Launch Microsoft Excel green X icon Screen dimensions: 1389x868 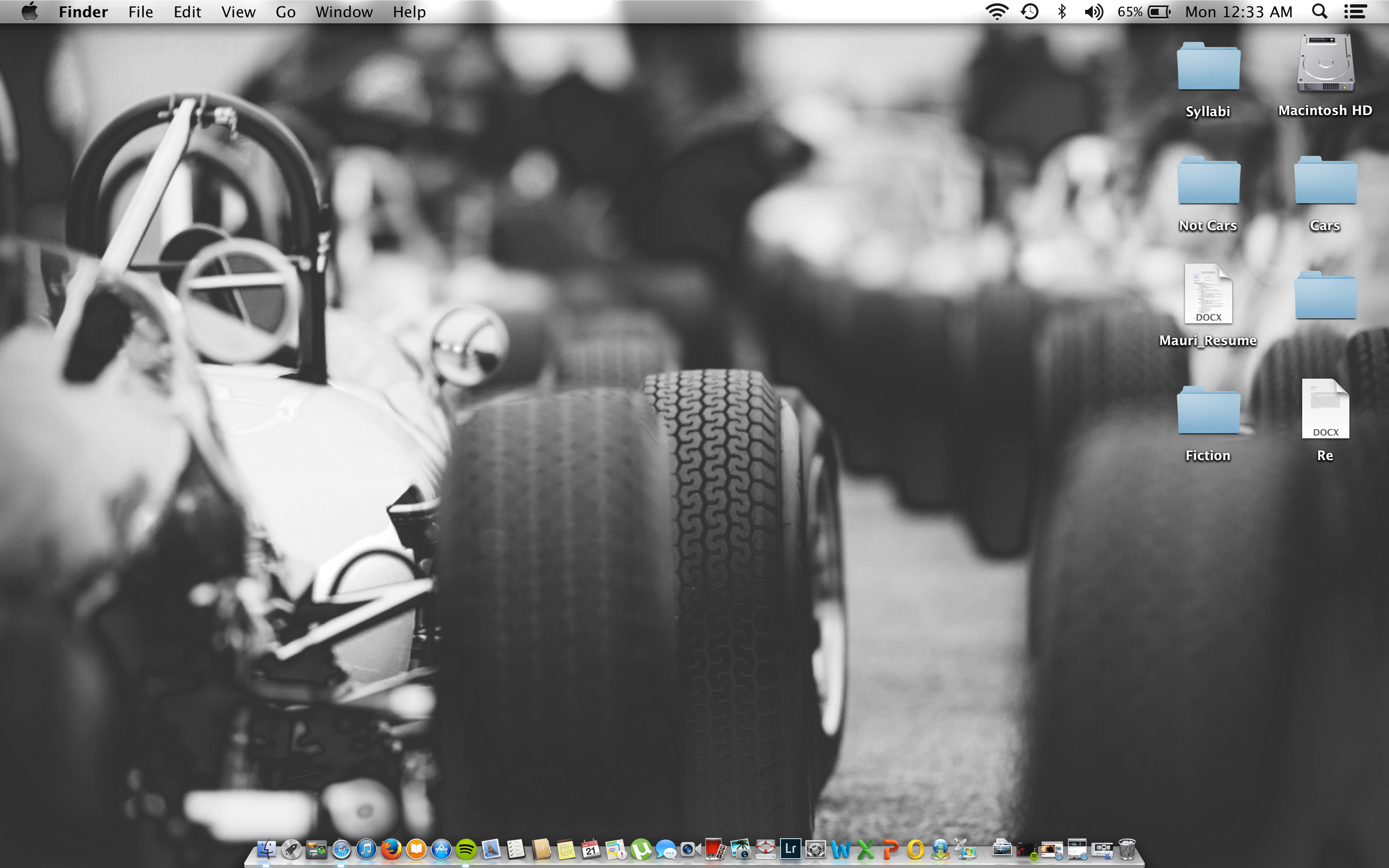click(865, 849)
